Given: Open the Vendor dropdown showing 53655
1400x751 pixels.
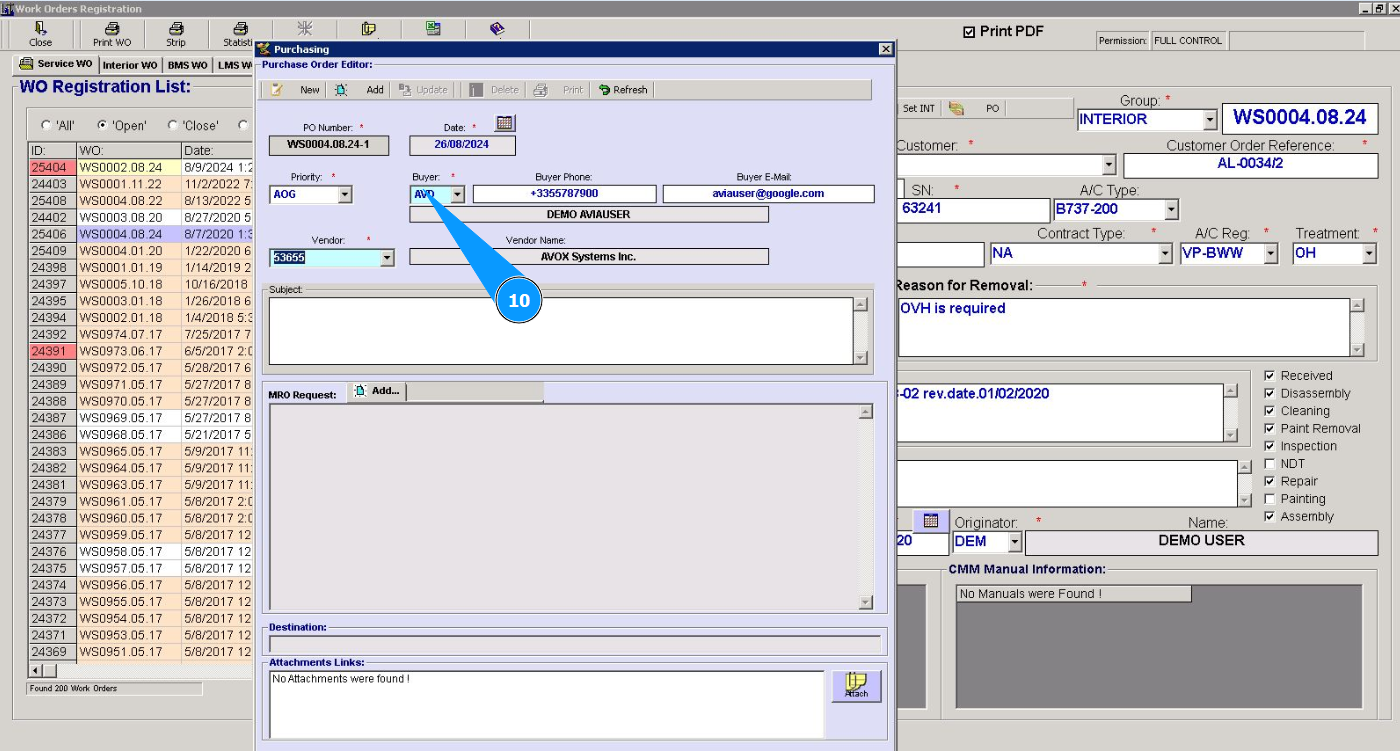Looking at the screenshot, I should coord(387,258).
